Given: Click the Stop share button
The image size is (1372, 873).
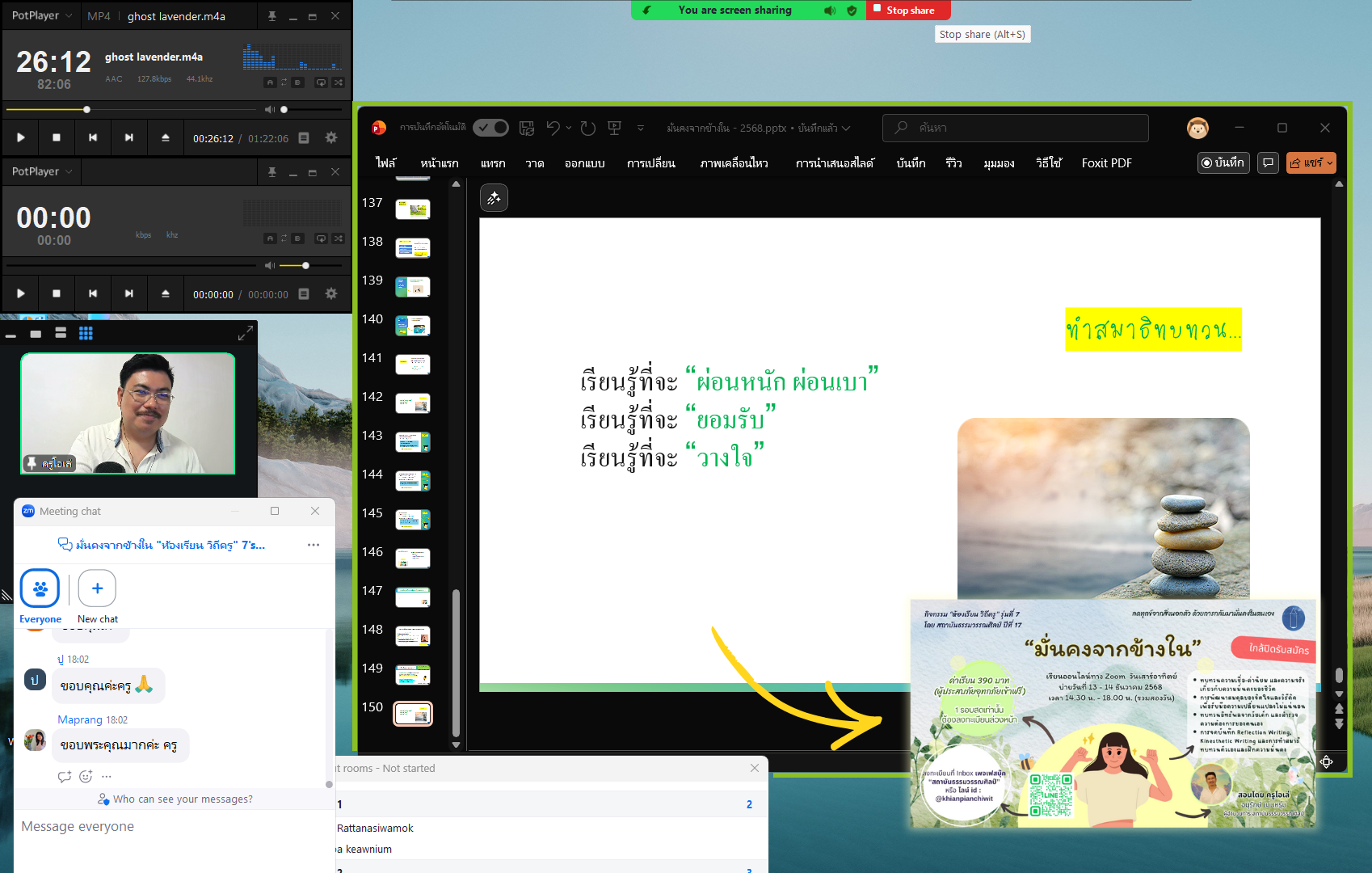Looking at the screenshot, I should [x=908, y=11].
